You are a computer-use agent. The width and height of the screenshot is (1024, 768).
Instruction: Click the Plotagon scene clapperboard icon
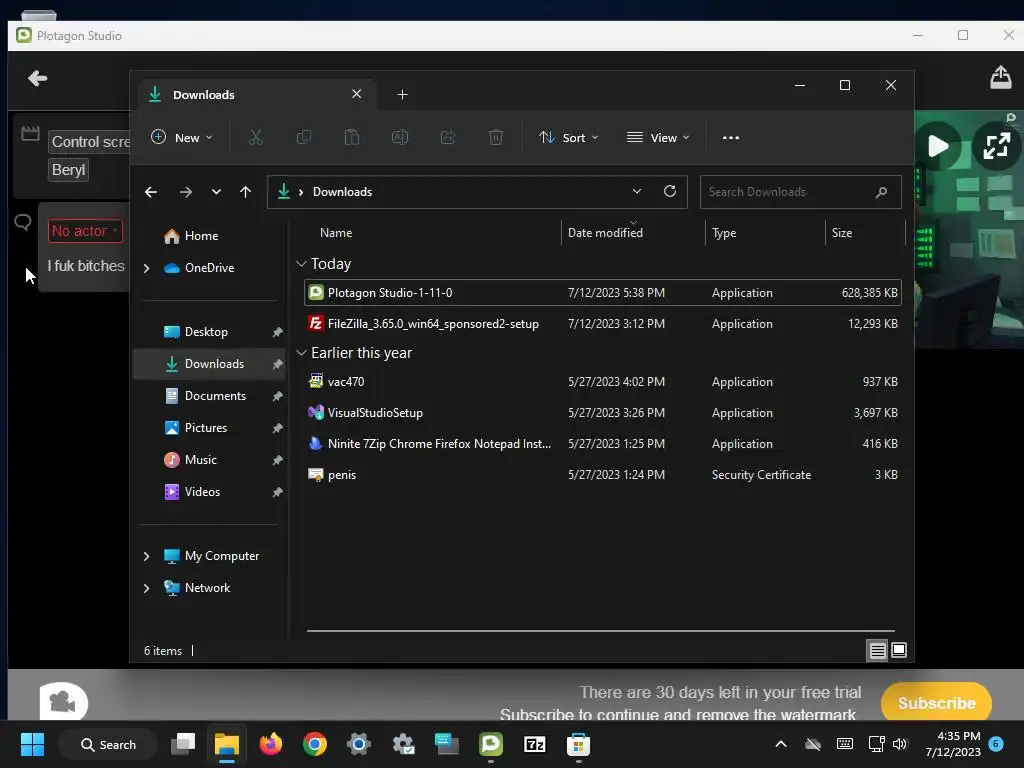pos(30,134)
